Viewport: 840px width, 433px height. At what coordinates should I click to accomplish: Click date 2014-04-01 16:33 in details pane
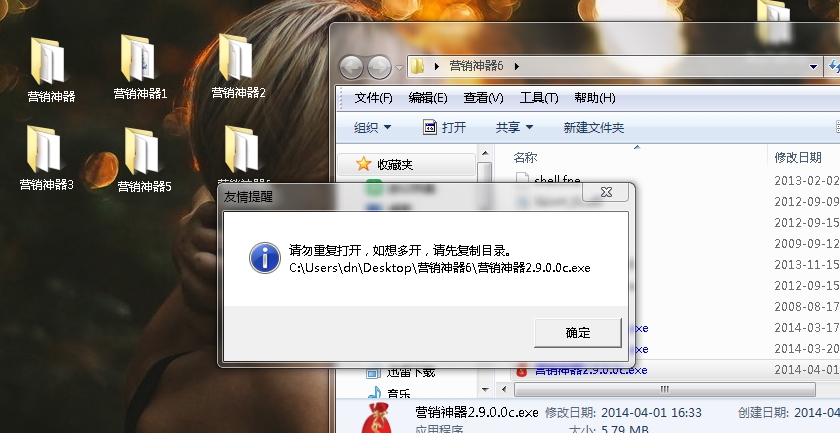(651, 413)
